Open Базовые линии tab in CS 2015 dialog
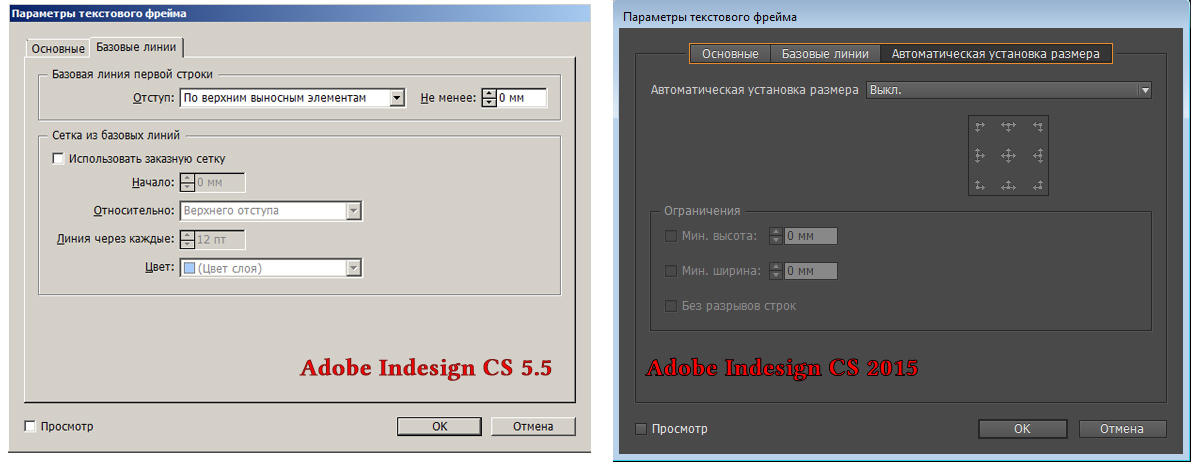The height and width of the screenshot is (462, 1191). point(826,54)
